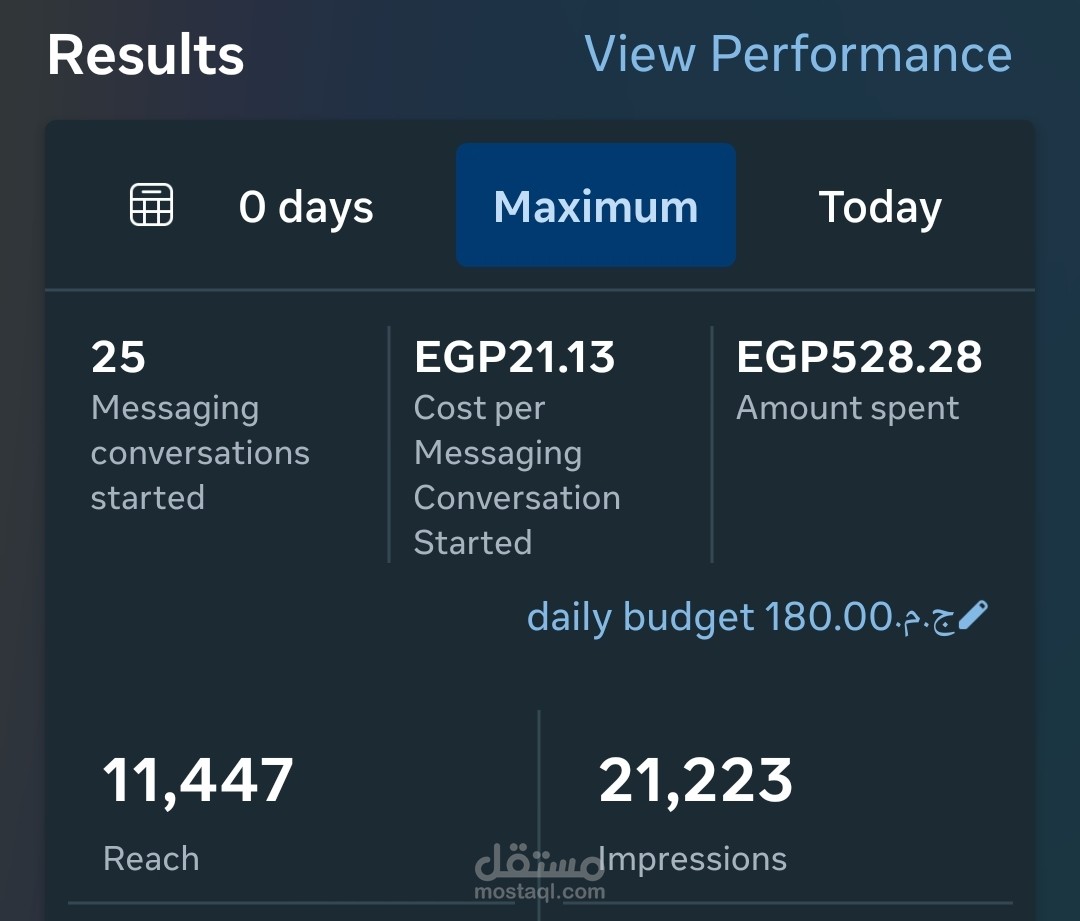Tap the Reach label
The width and height of the screenshot is (1080, 921).
tap(151, 858)
